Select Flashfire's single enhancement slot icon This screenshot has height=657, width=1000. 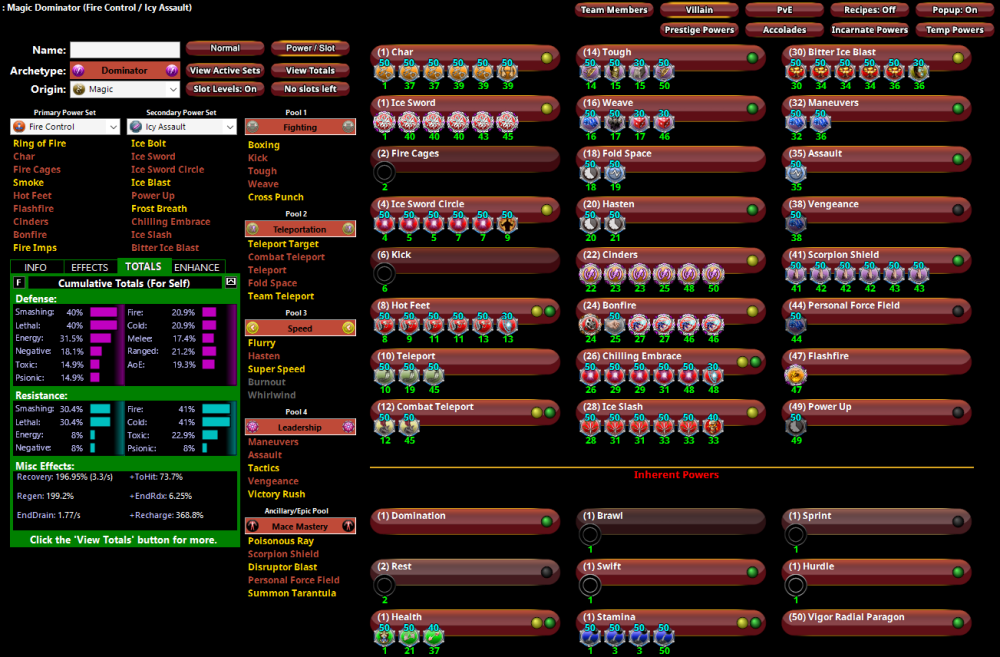tap(796, 376)
